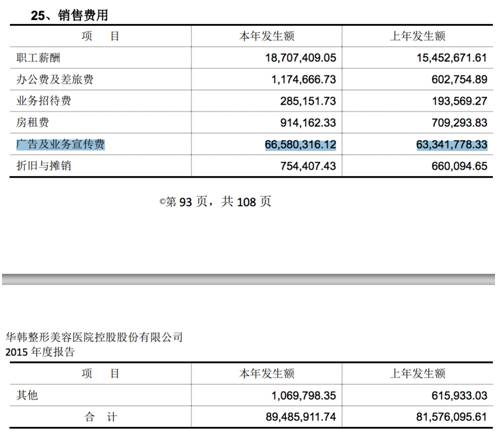The image size is (497, 431).
Task: Click the section heading 25、销售费用
Action: pos(69,15)
